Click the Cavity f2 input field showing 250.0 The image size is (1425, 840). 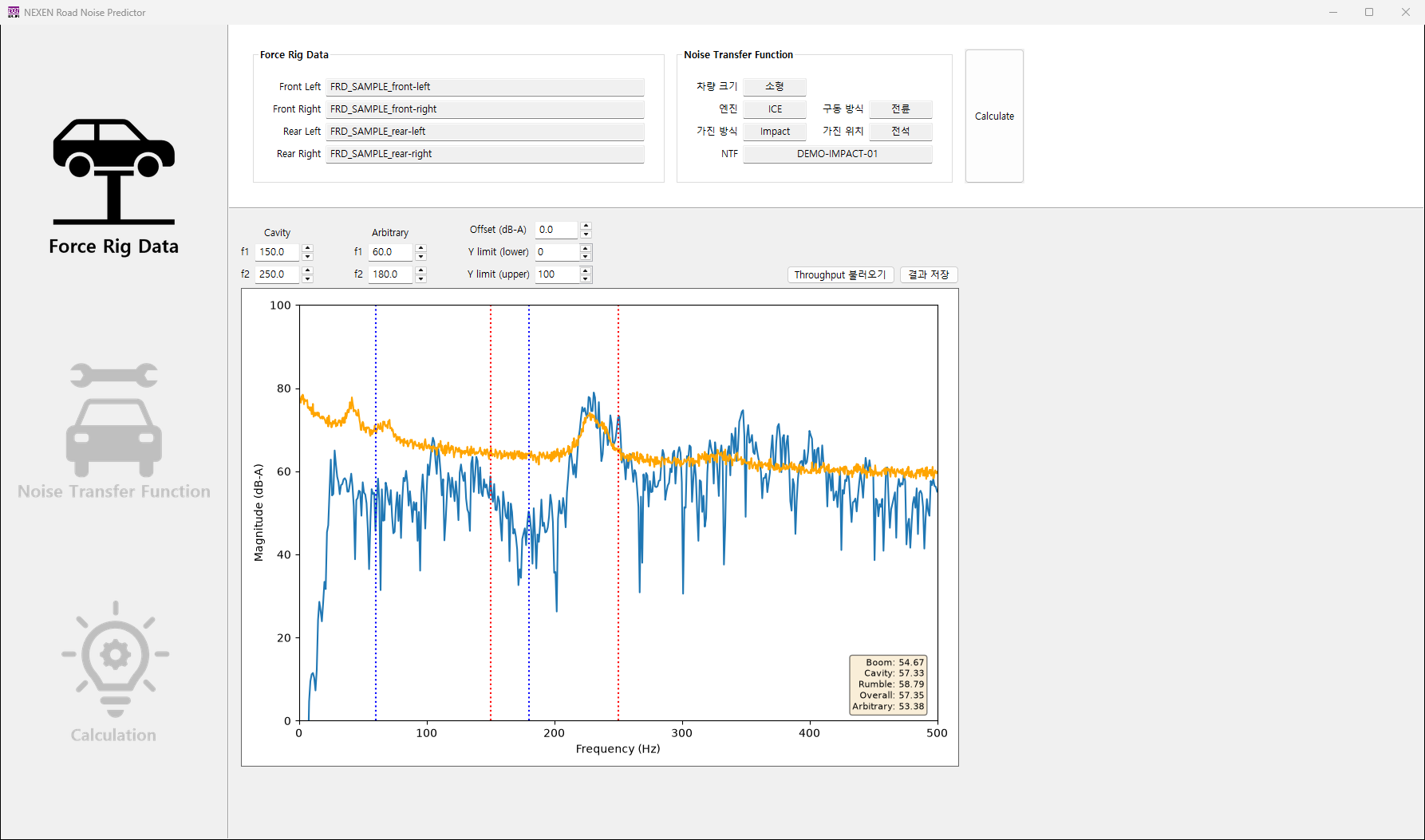coord(278,274)
